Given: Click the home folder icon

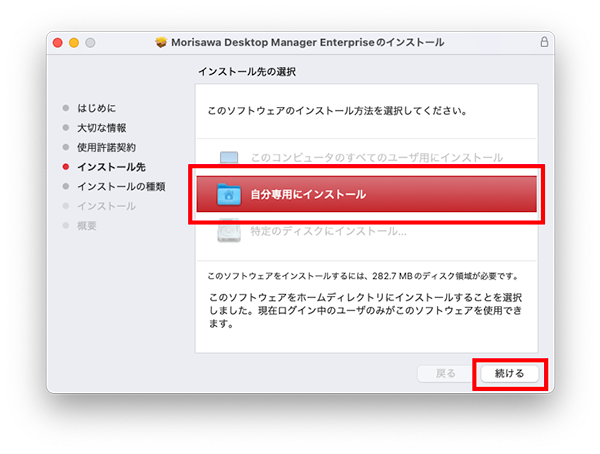Looking at the screenshot, I should [x=229, y=194].
